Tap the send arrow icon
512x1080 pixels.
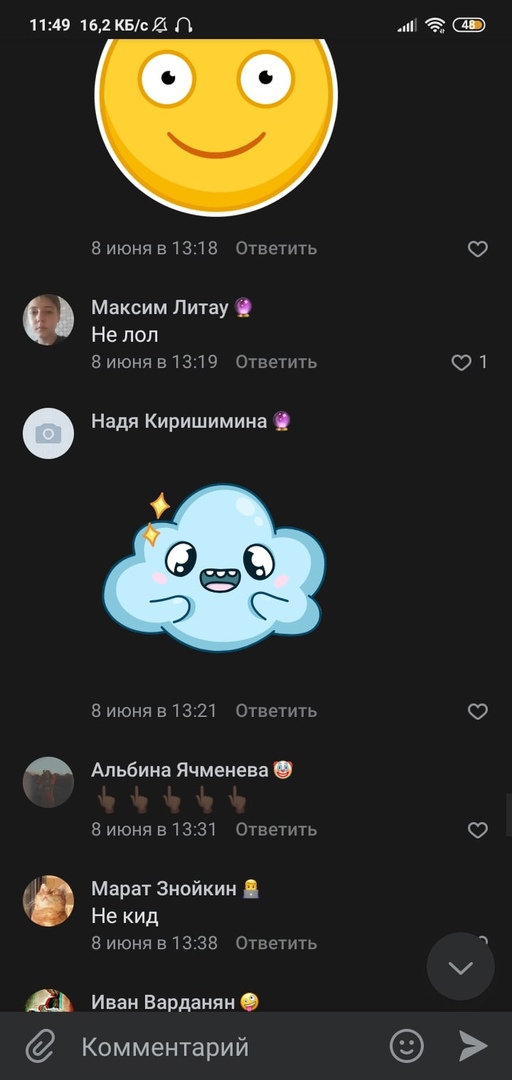(x=473, y=1046)
